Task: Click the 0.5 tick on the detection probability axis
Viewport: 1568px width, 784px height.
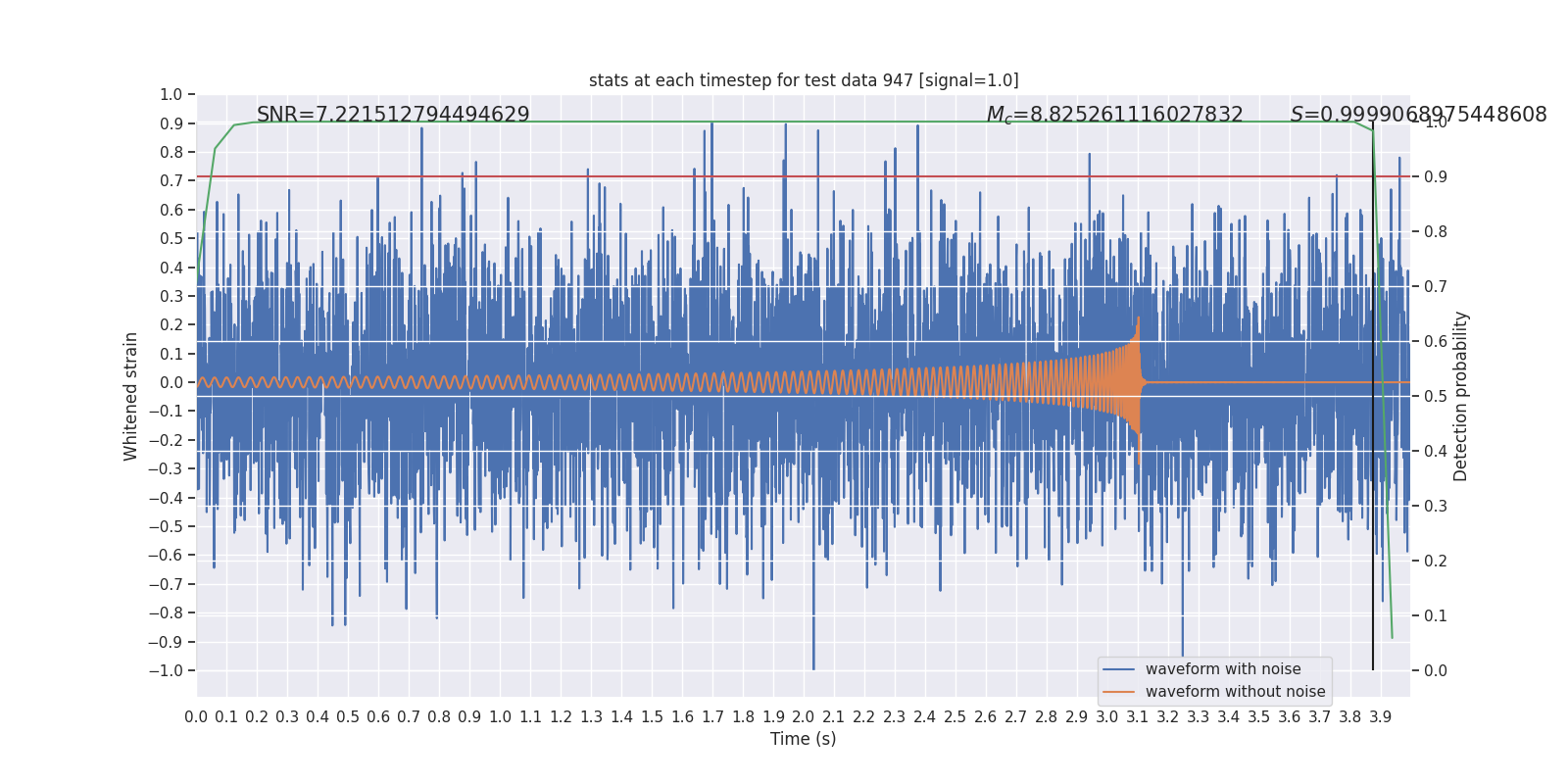Action: coord(1436,397)
